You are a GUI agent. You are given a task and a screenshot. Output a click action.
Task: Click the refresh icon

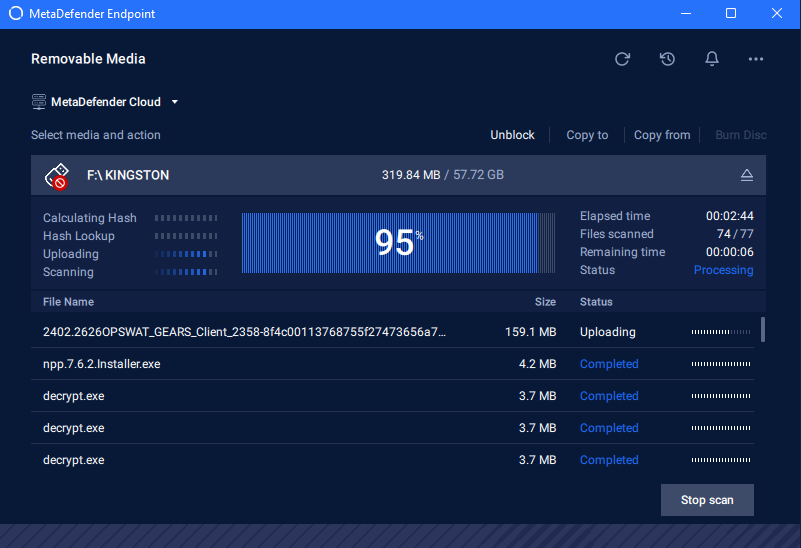[622, 59]
